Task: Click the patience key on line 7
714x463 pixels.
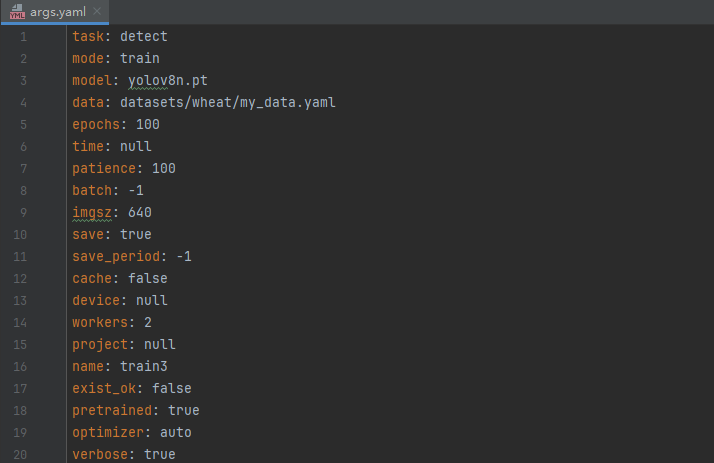Action: pos(104,169)
